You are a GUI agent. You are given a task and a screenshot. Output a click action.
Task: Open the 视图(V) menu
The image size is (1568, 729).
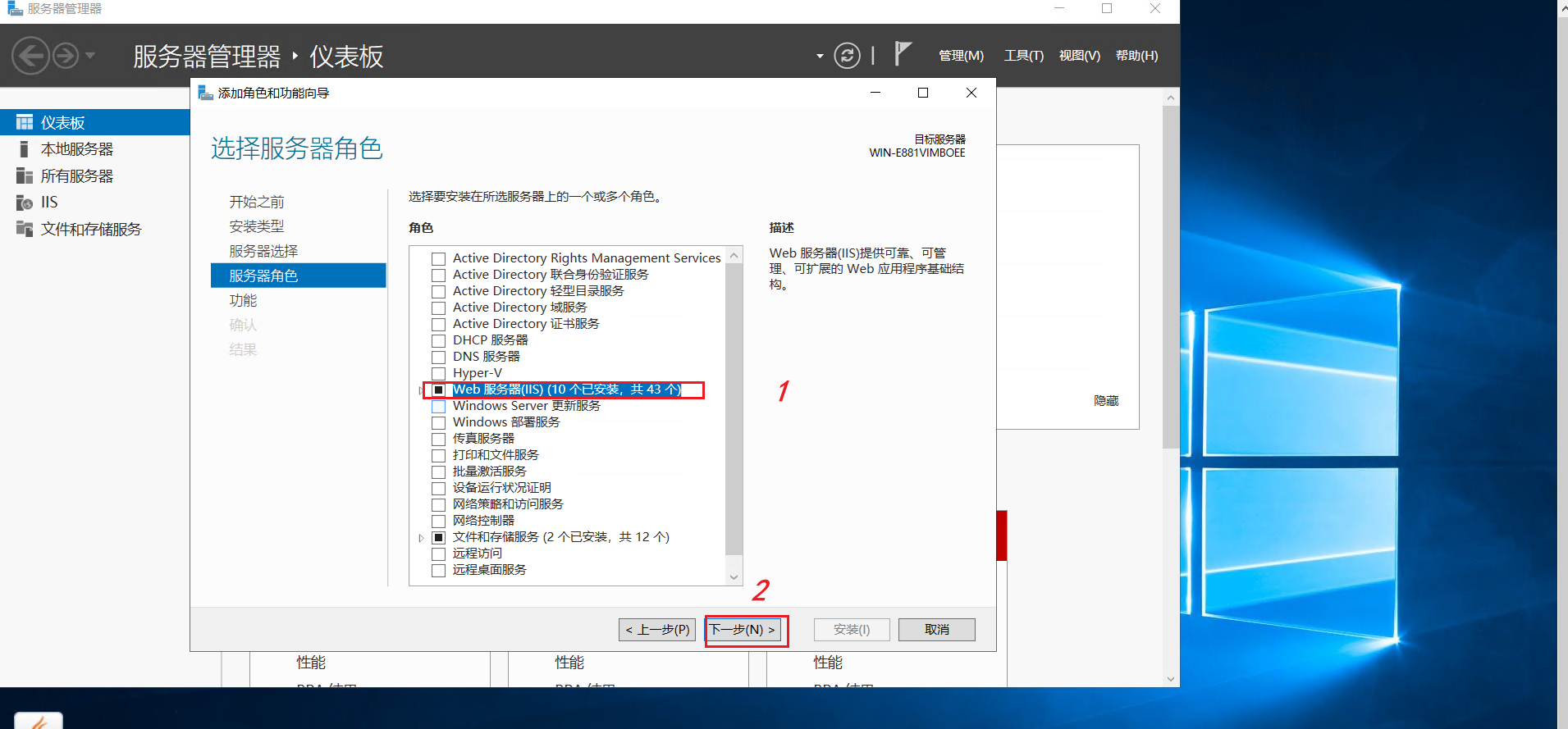pos(1080,56)
